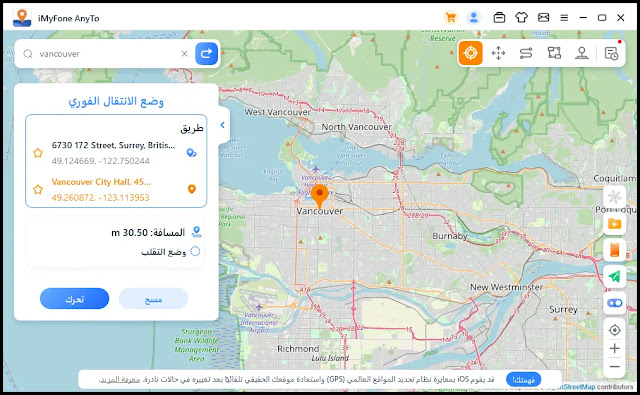Select the Joystick mode arrows icon
This screenshot has width=640, height=395.
coord(498,53)
